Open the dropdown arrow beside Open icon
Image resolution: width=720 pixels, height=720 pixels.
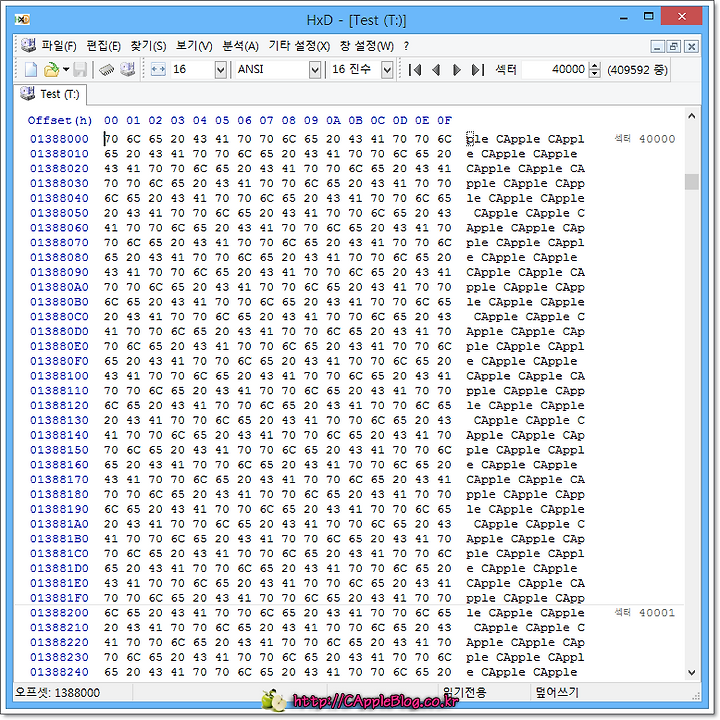click(66, 70)
